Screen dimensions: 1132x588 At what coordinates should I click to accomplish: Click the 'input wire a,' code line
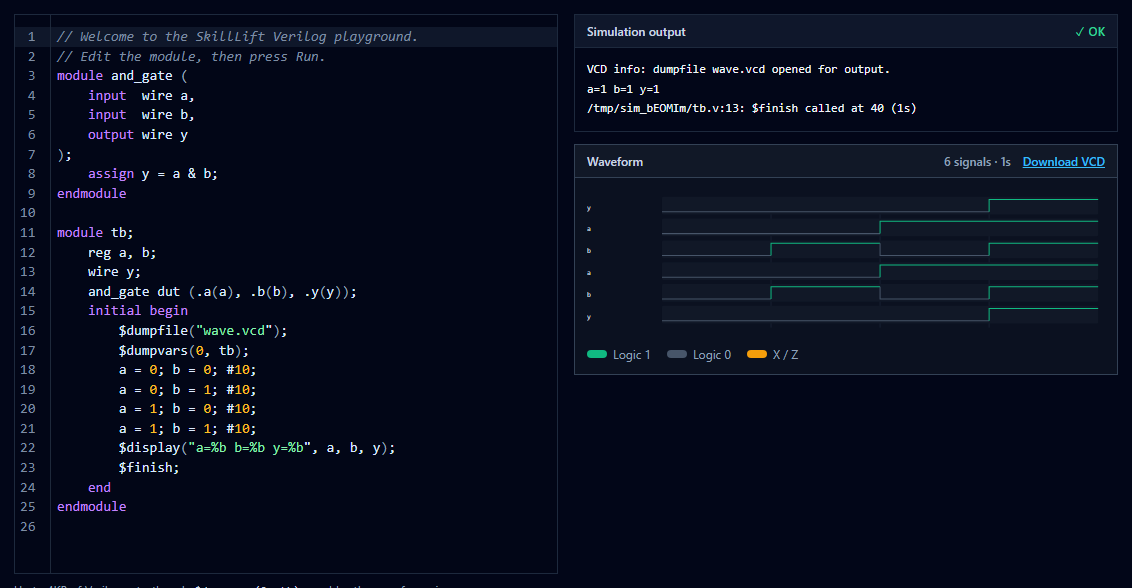(x=142, y=95)
